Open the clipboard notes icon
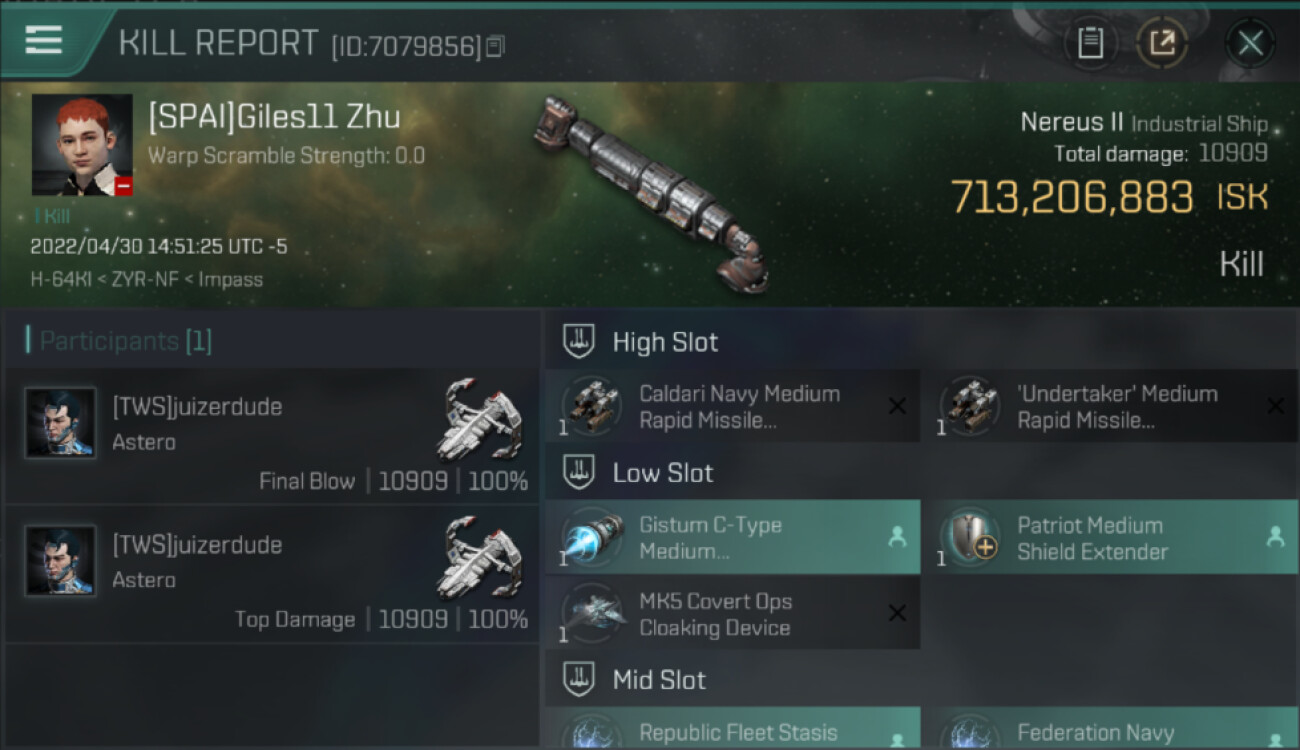 point(1090,43)
